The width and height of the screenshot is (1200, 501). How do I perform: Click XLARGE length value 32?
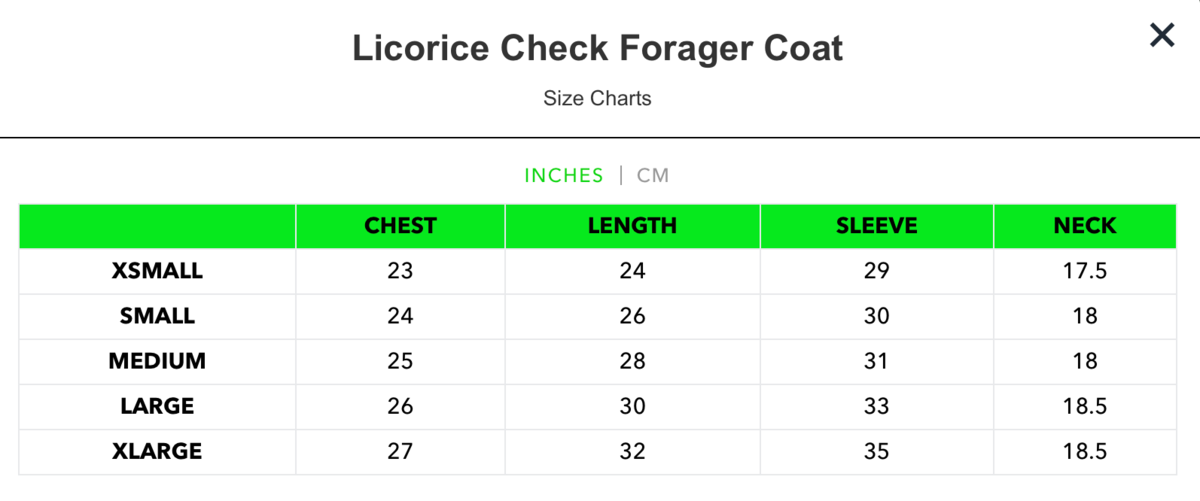pos(632,452)
